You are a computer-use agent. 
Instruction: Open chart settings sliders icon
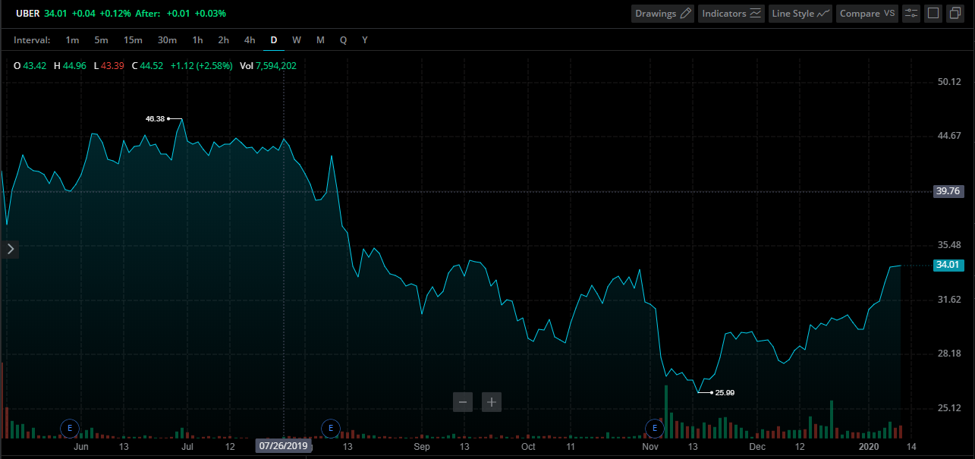point(911,13)
